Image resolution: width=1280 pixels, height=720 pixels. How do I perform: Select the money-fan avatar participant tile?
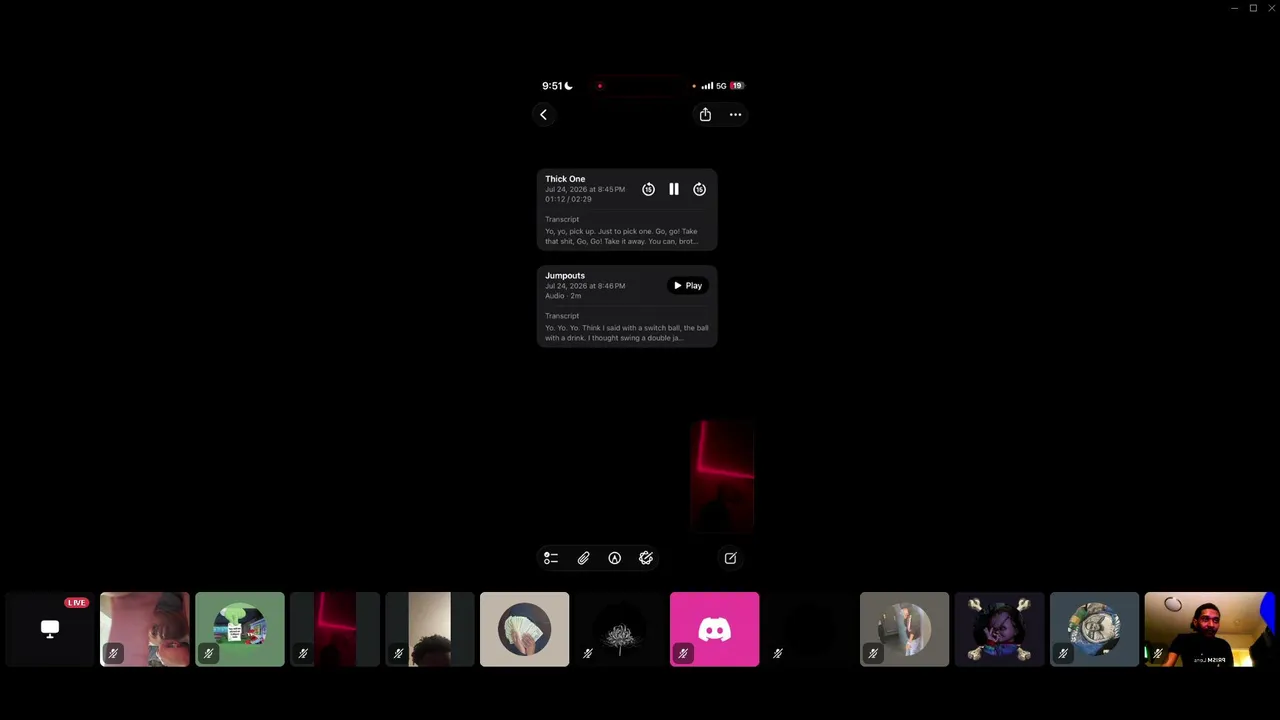(525, 629)
